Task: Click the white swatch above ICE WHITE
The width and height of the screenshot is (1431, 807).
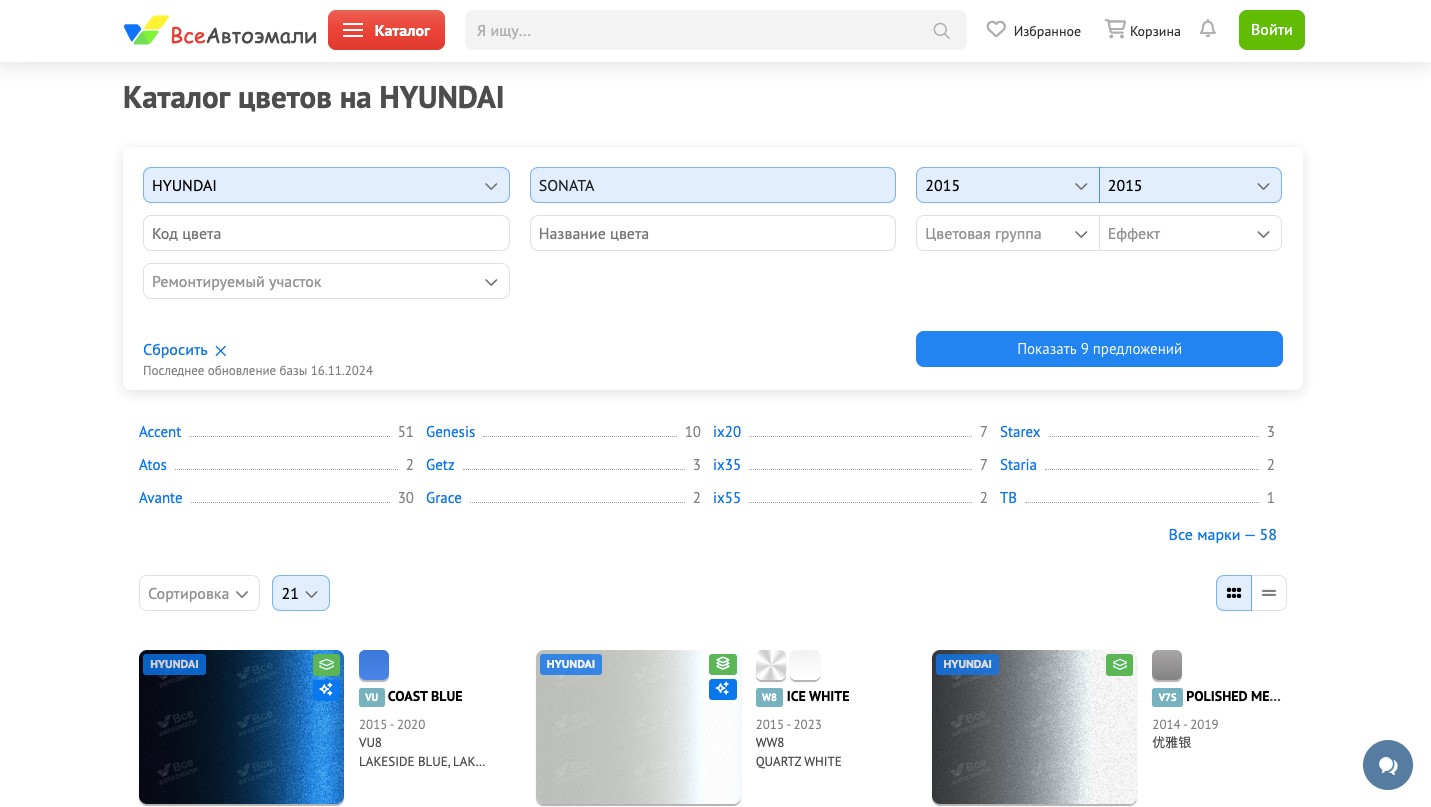Action: [805, 665]
